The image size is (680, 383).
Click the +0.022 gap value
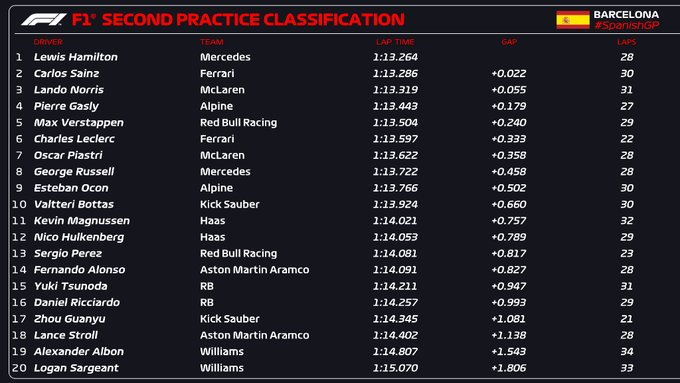[x=509, y=73]
